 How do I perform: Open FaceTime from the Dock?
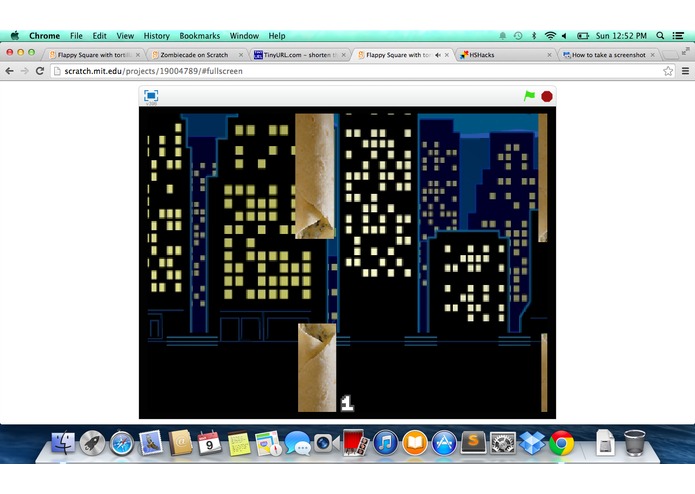pos(326,443)
